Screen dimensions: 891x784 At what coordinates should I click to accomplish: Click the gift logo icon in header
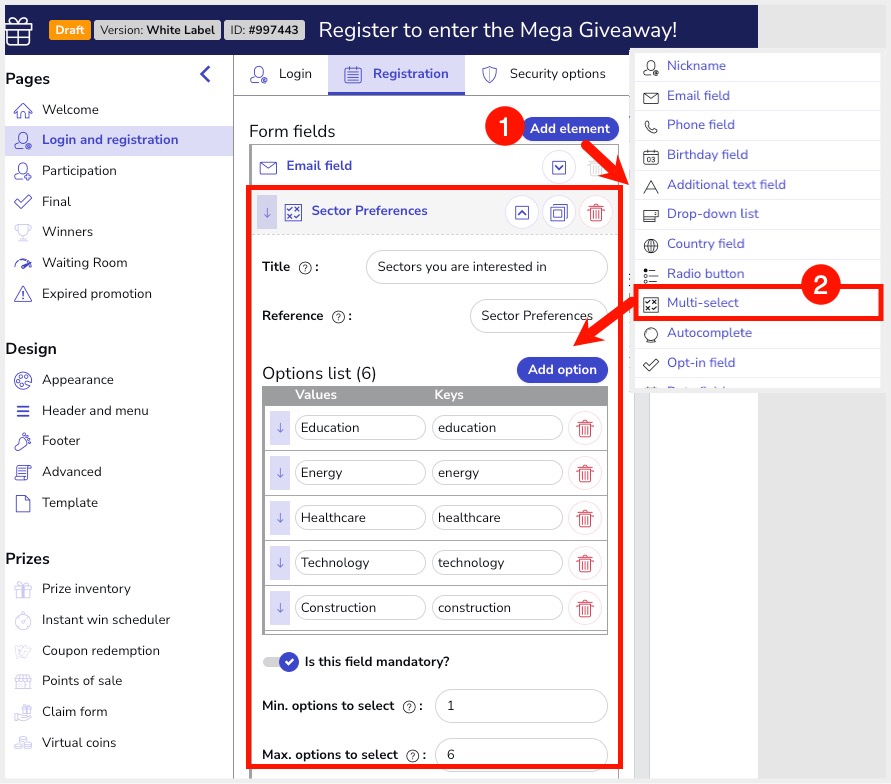[x=19, y=31]
